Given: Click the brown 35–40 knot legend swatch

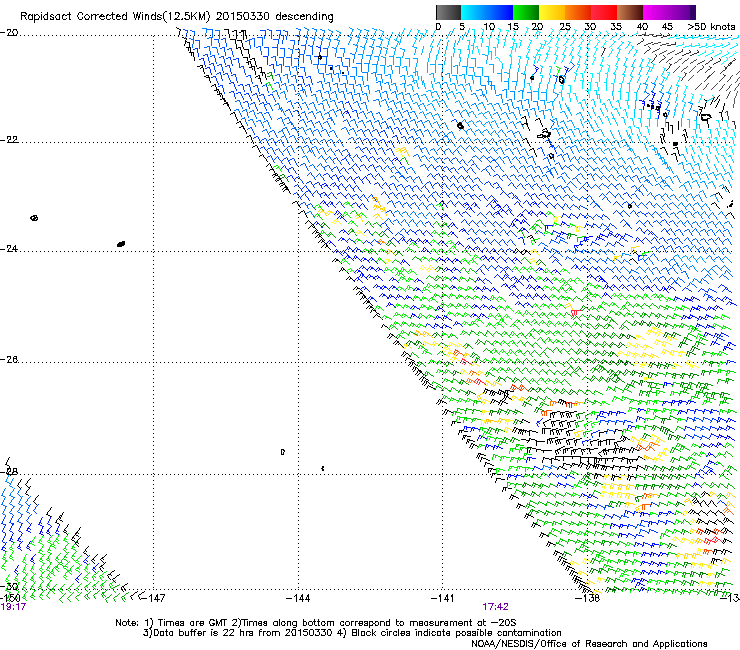Looking at the screenshot, I should click(x=630, y=12).
